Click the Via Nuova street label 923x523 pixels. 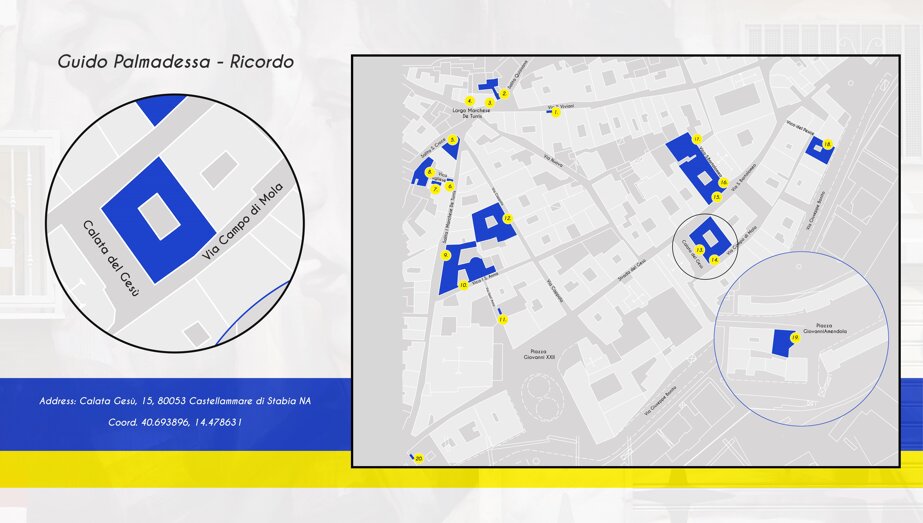(553, 161)
